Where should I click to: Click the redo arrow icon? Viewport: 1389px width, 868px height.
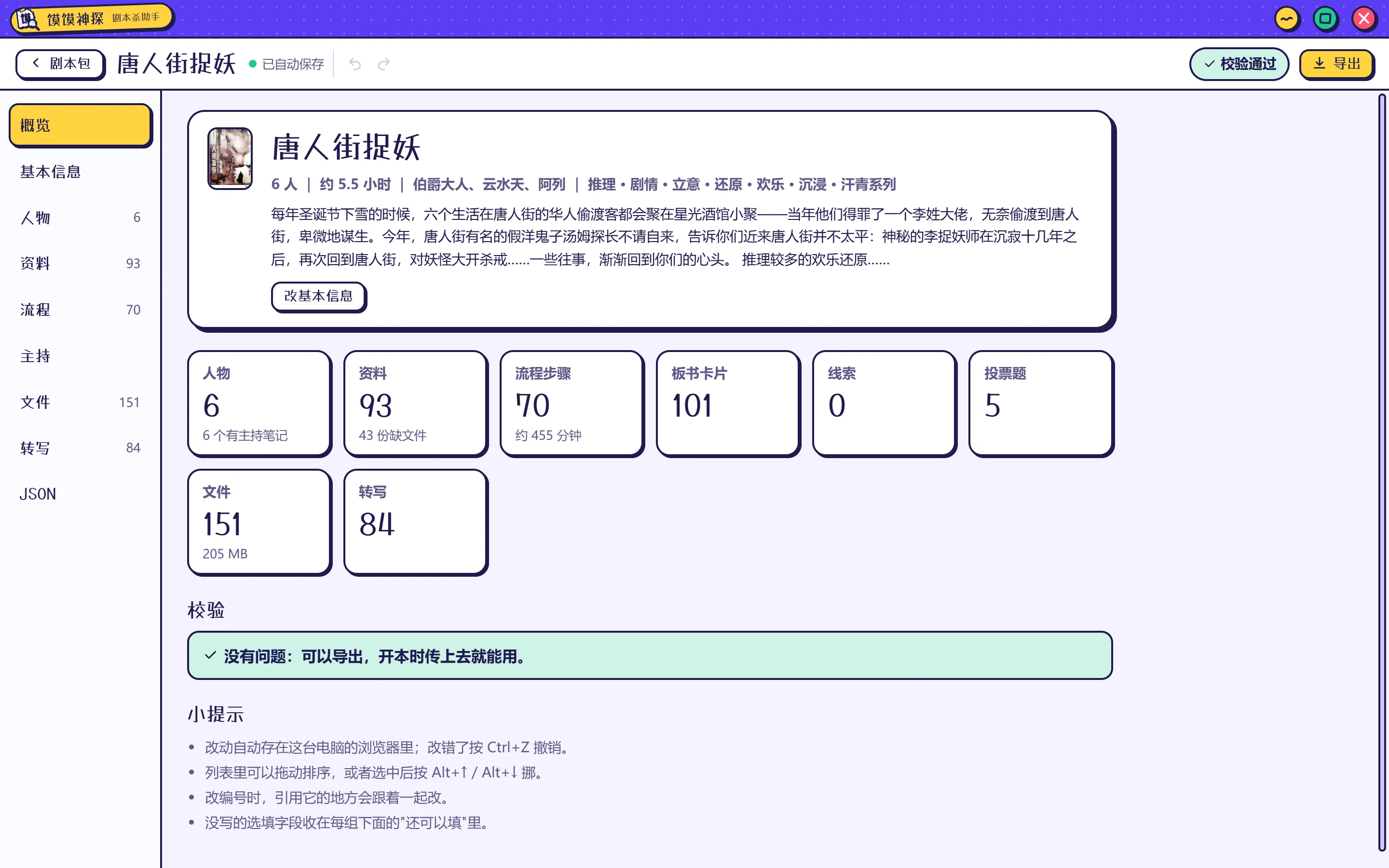coord(384,64)
